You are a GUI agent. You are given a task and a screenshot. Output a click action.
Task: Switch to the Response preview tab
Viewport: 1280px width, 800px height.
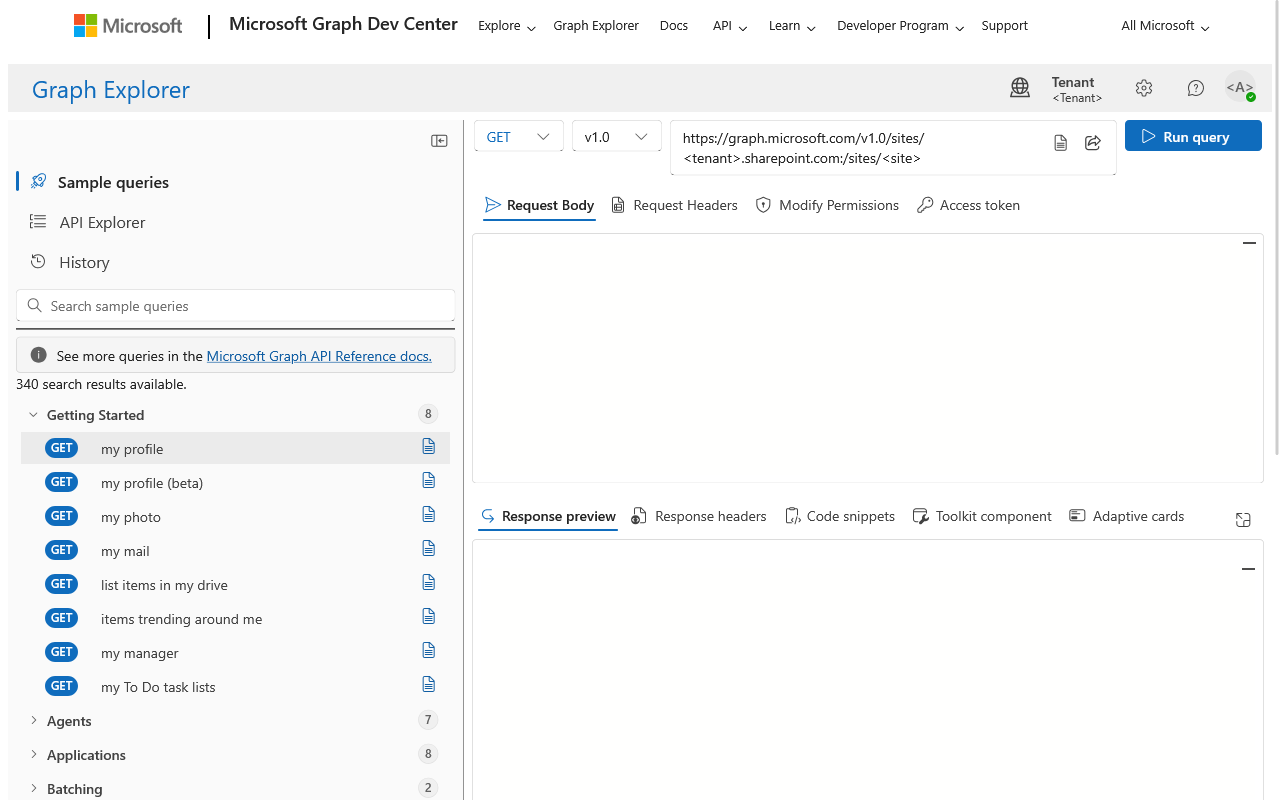548,516
